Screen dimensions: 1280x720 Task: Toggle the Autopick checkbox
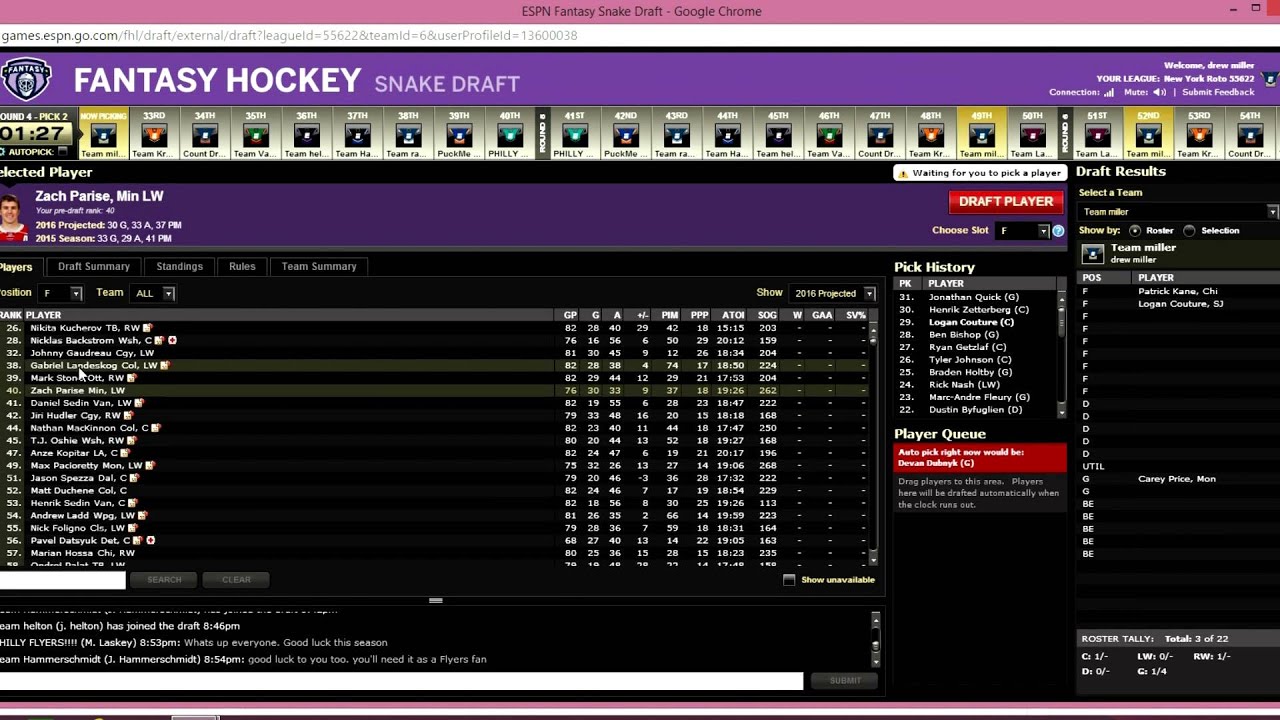(63, 152)
